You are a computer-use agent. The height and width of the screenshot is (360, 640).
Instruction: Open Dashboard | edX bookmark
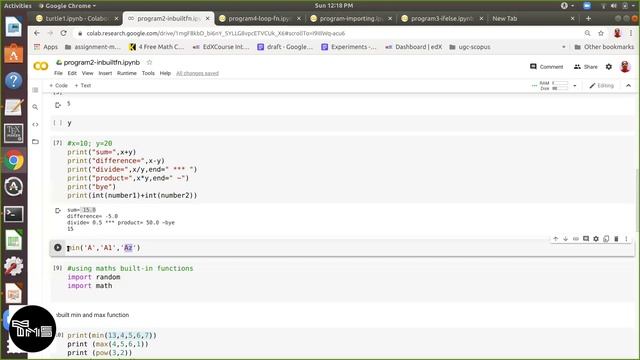(413, 47)
